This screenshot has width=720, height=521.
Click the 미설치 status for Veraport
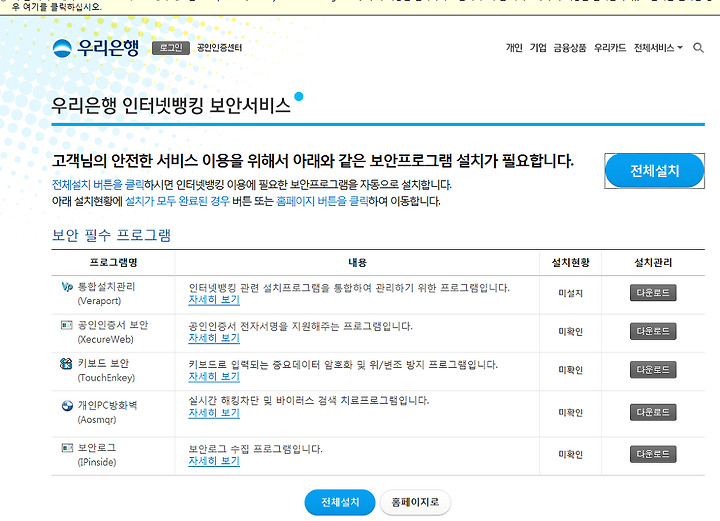(570, 293)
